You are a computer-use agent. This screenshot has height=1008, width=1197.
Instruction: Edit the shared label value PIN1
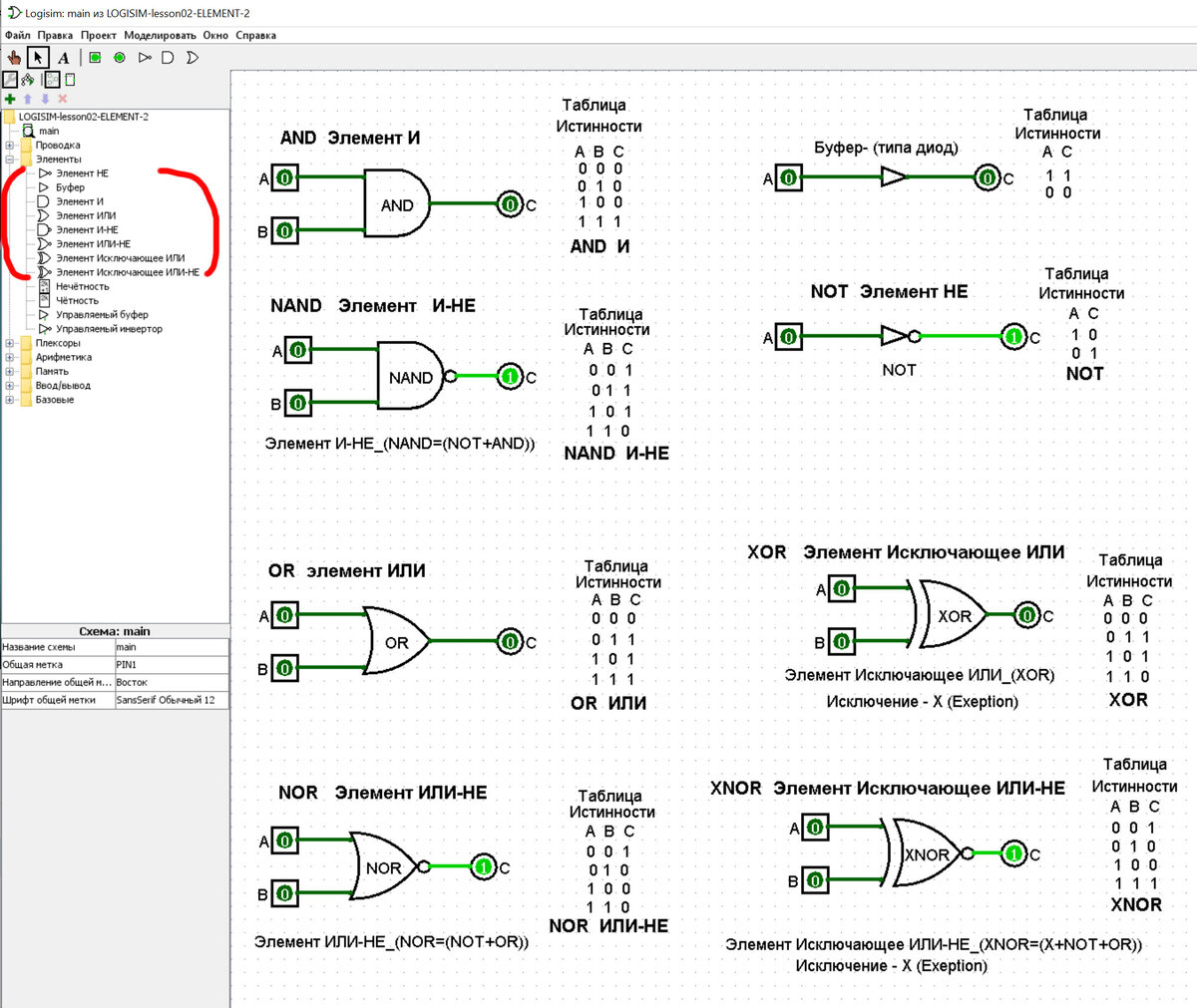[171, 665]
